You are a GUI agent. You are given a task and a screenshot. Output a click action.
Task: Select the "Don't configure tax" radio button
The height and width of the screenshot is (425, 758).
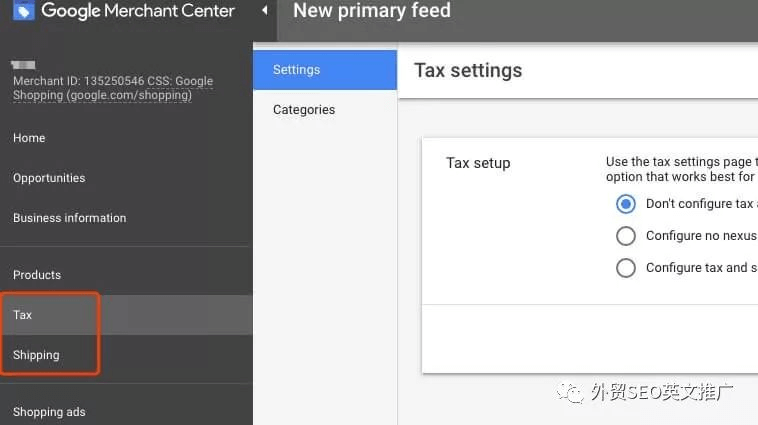click(626, 204)
